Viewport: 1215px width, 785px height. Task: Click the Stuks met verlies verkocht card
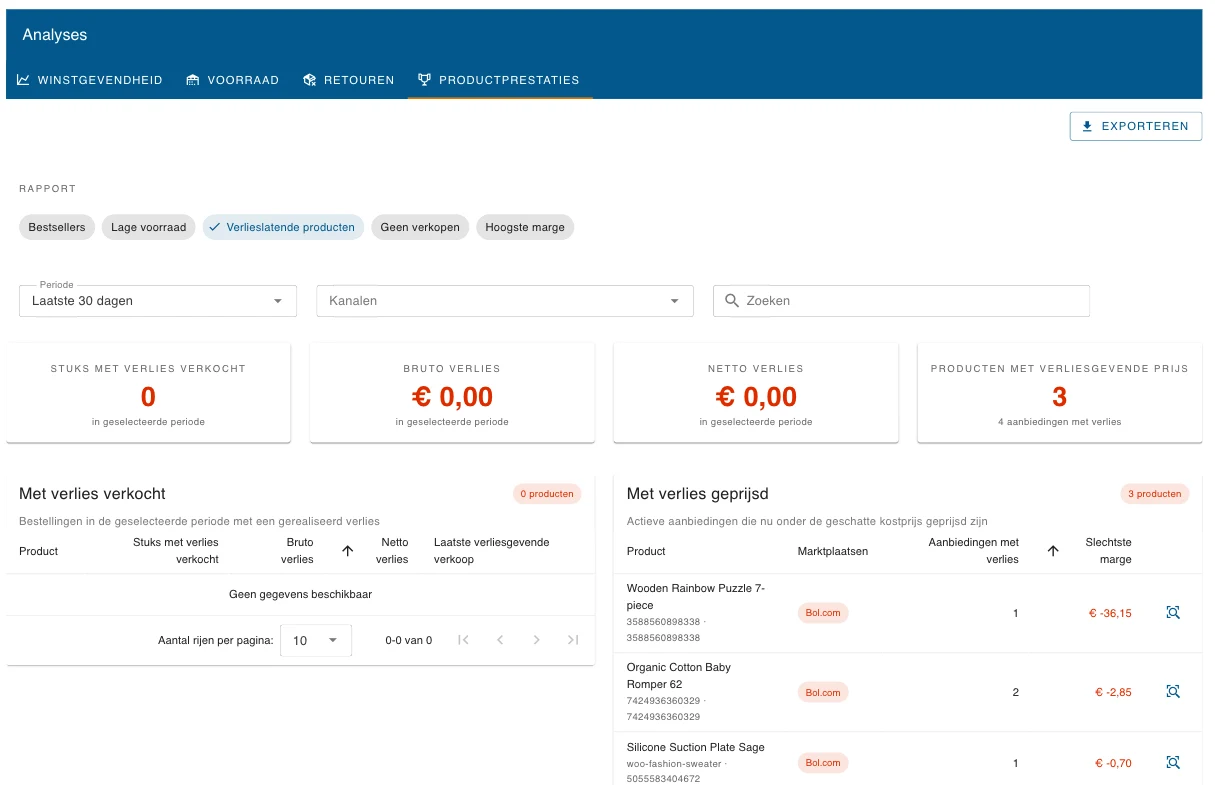pyautogui.click(x=148, y=393)
